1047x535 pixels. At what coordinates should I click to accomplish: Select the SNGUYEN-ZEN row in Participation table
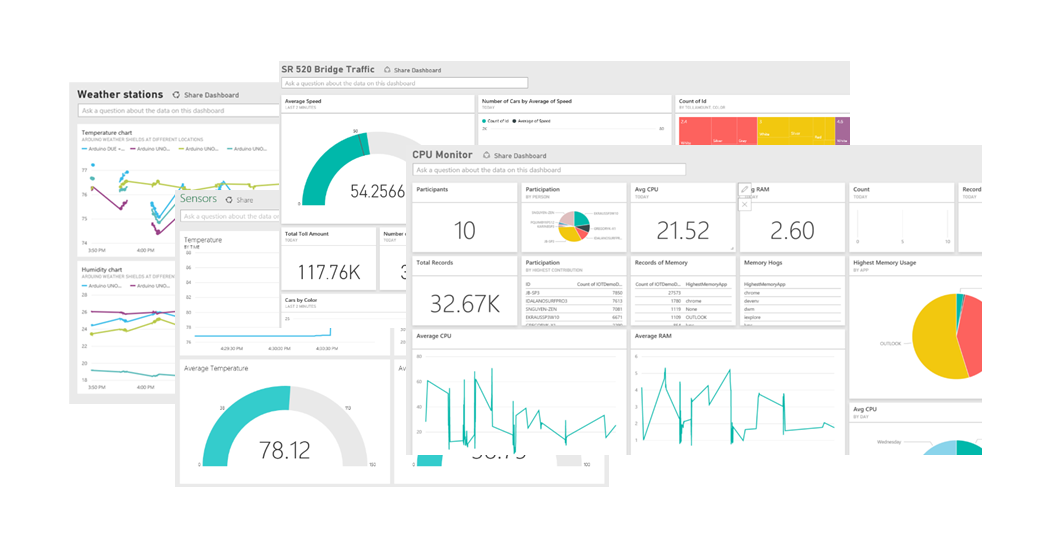pos(574,309)
